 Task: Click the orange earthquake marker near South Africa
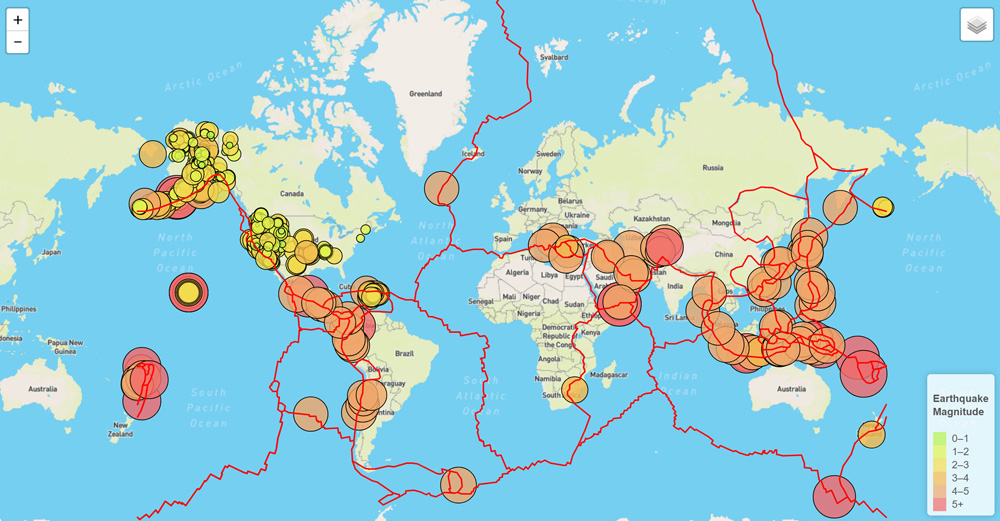(574, 390)
